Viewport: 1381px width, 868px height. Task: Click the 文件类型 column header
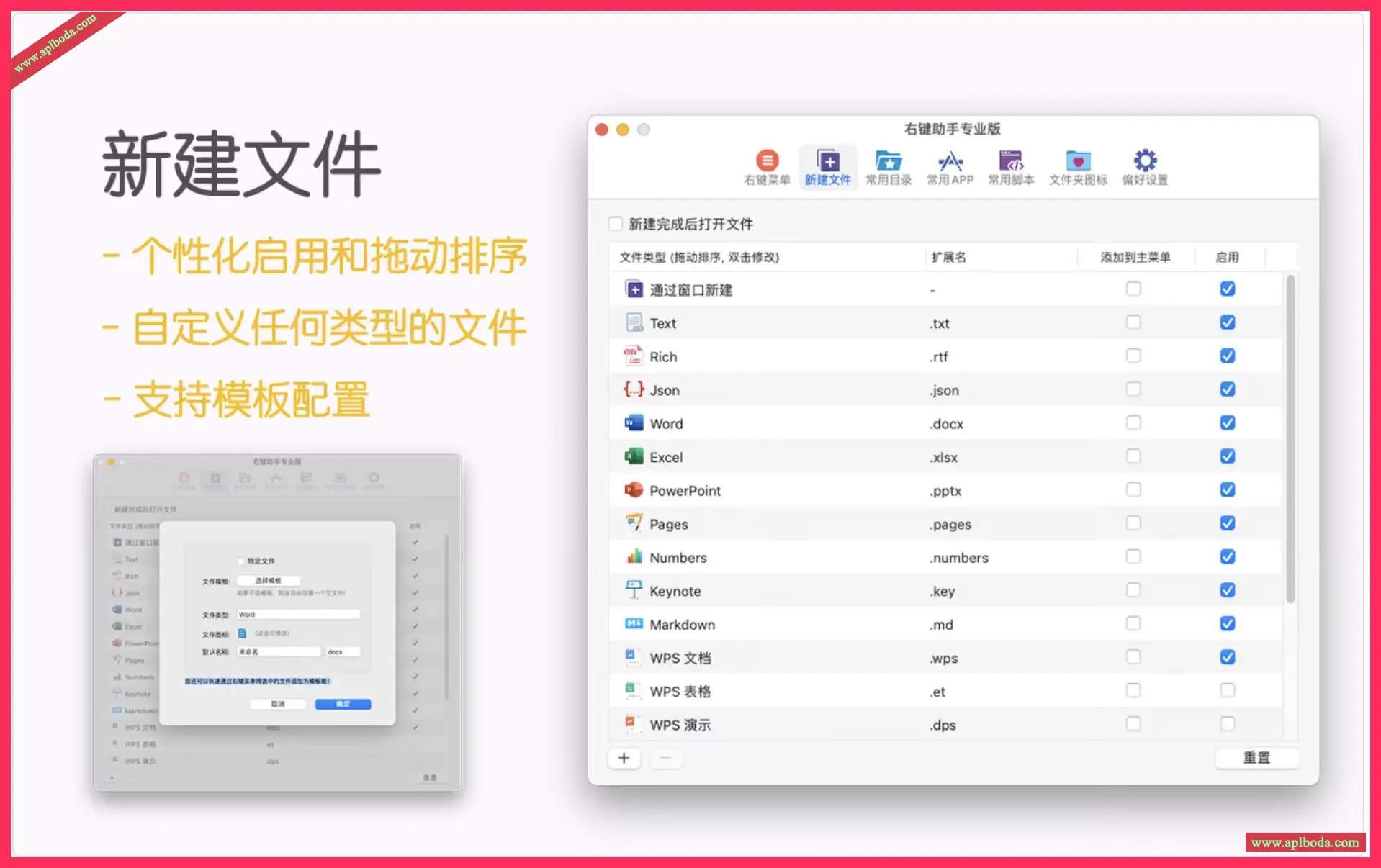pos(698,257)
